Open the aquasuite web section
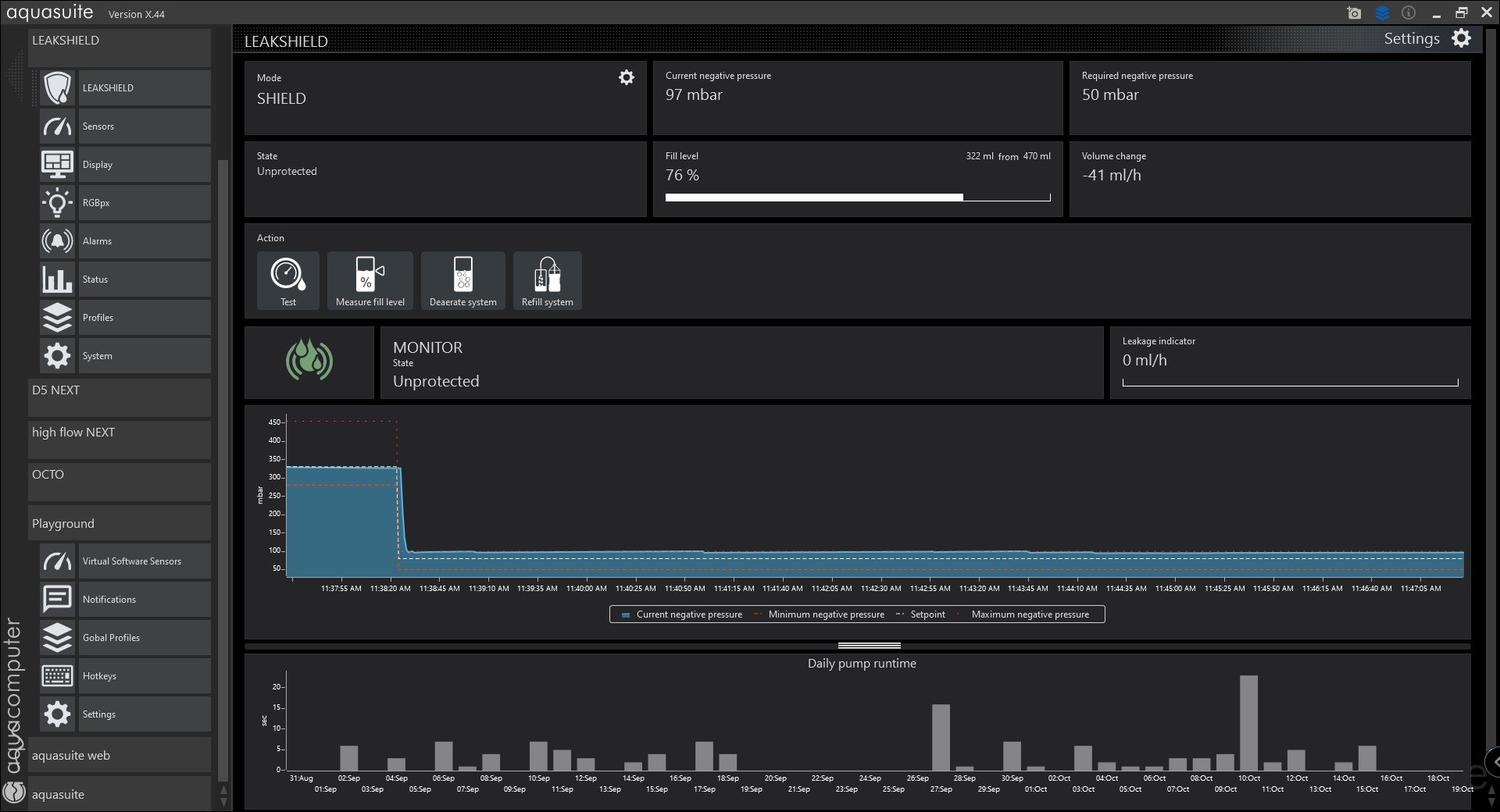This screenshot has width=1500, height=812. point(119,756)
